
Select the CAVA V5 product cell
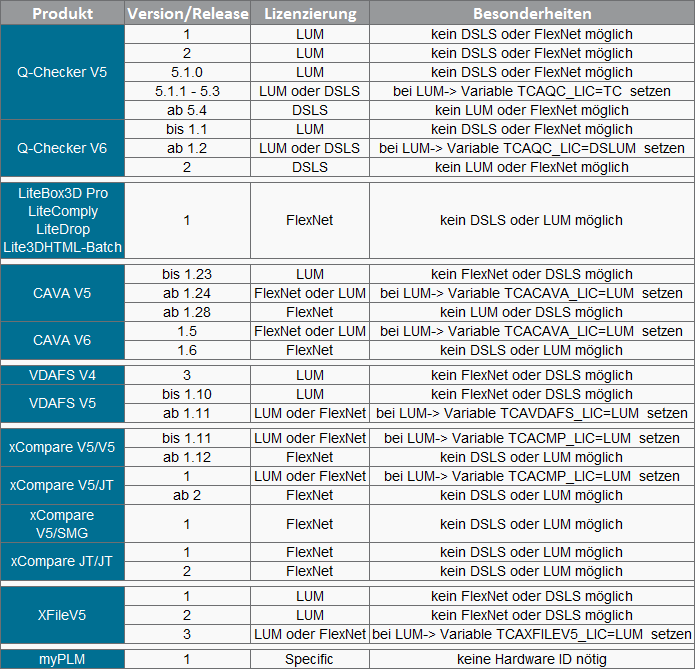(62, 293)
